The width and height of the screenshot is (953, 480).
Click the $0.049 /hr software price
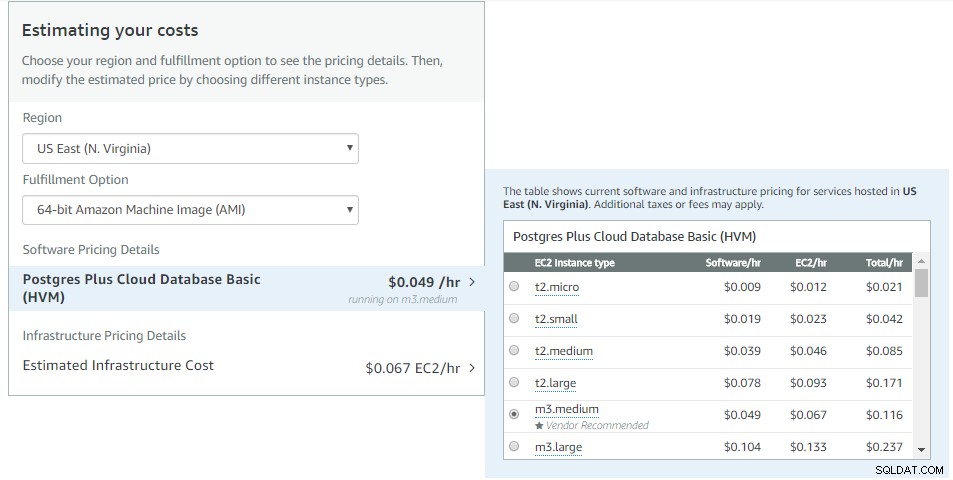pyautogui.click(x=424, y=283)
